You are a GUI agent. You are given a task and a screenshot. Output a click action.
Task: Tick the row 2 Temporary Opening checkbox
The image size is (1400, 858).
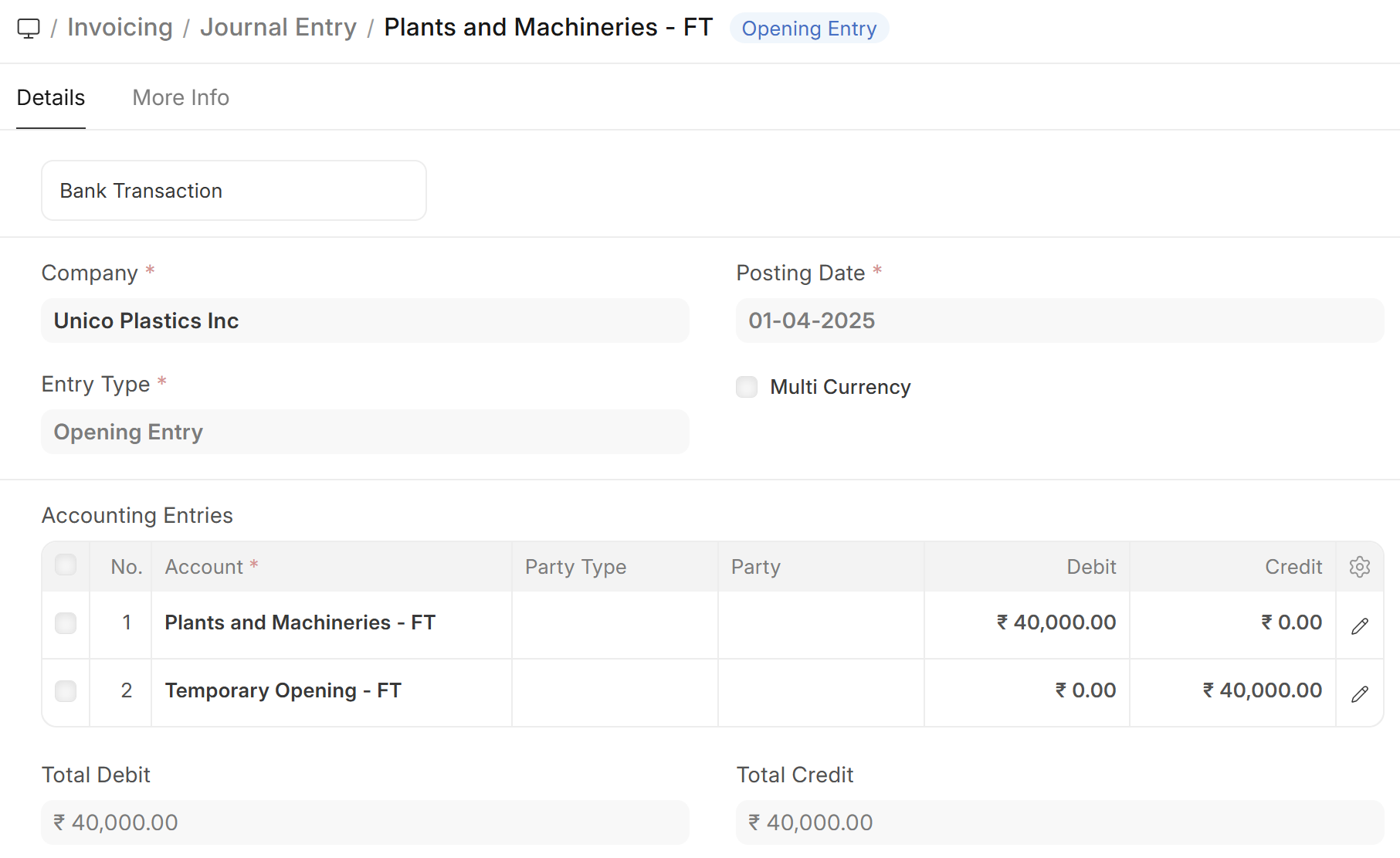tap(66, 691)
